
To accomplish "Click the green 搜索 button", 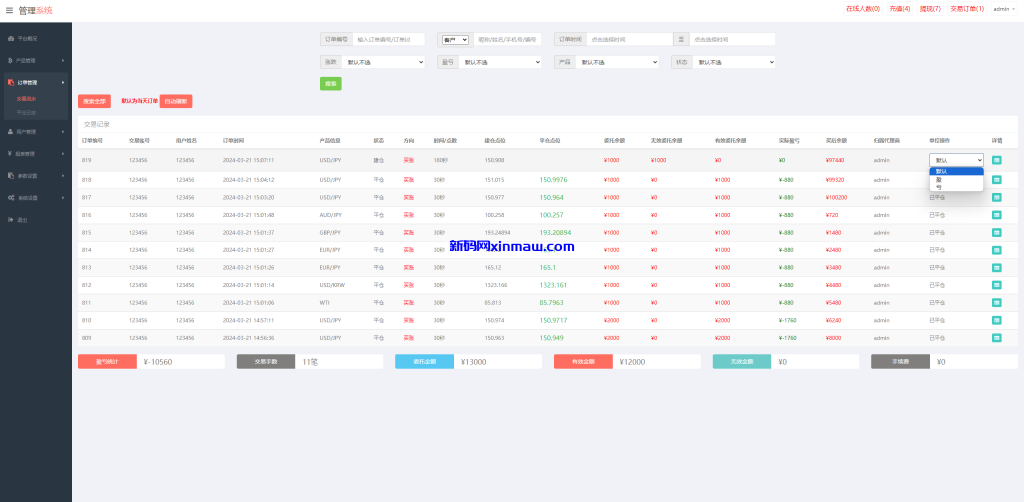I will click(330, 83).
